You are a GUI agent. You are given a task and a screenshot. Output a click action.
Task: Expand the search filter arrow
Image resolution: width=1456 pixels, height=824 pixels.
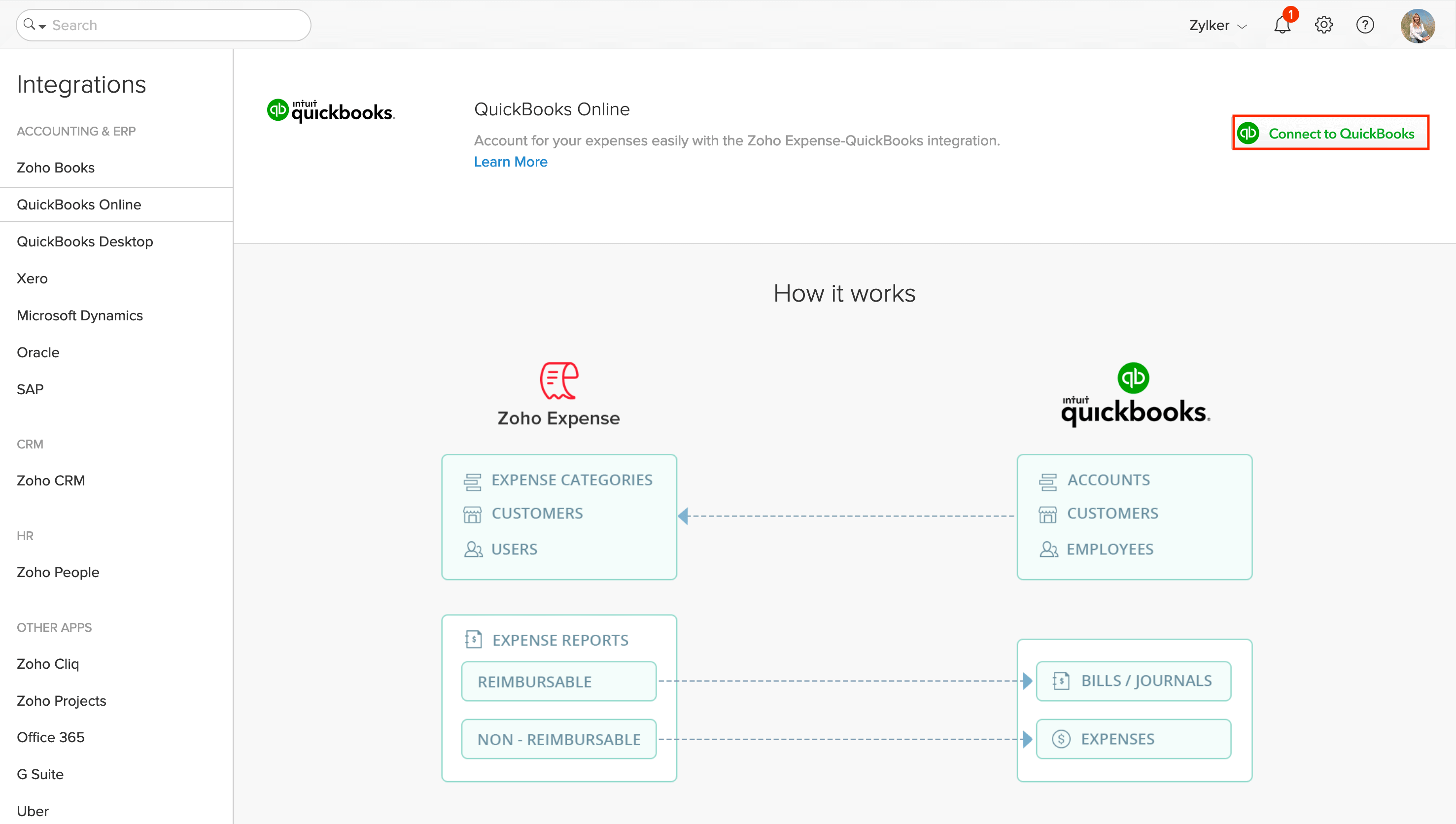click(42, 27)
